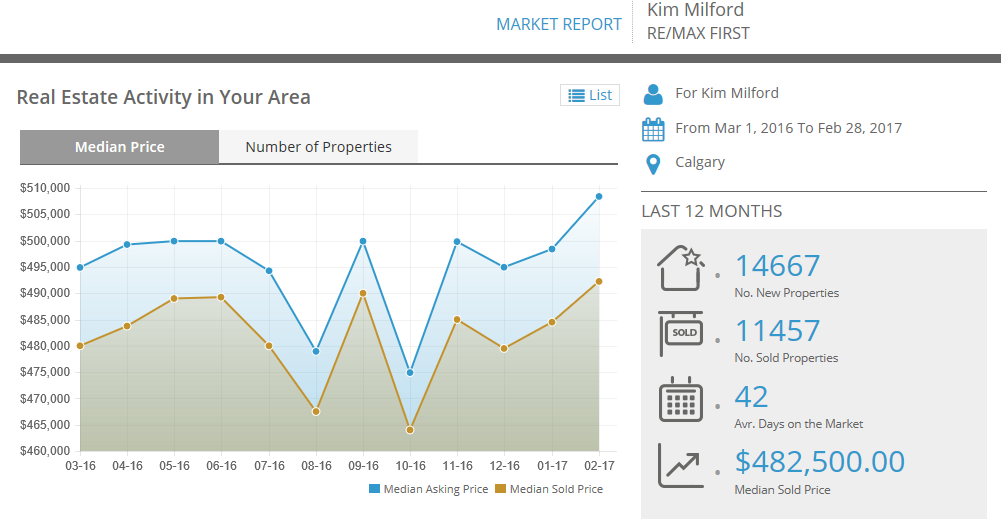Click the 02-17 asking price data point
This screenshot has width=1001, height=519.
(599, 196)
